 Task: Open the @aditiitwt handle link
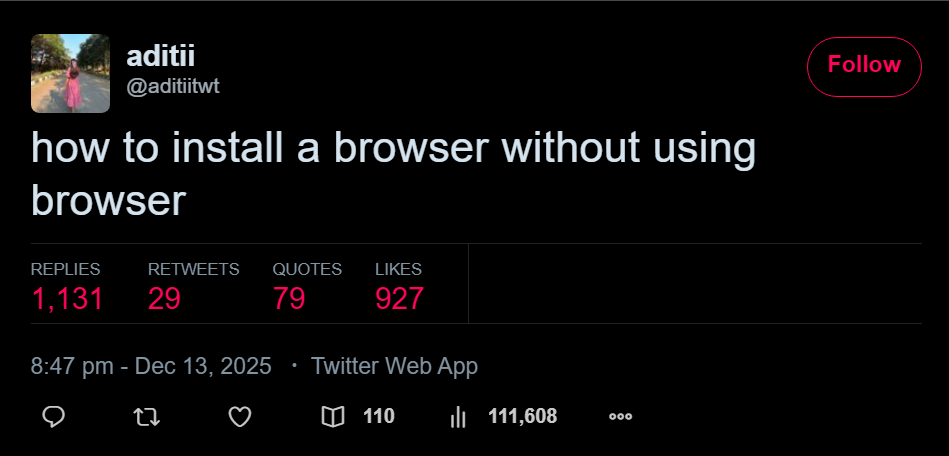click(173, 87)
